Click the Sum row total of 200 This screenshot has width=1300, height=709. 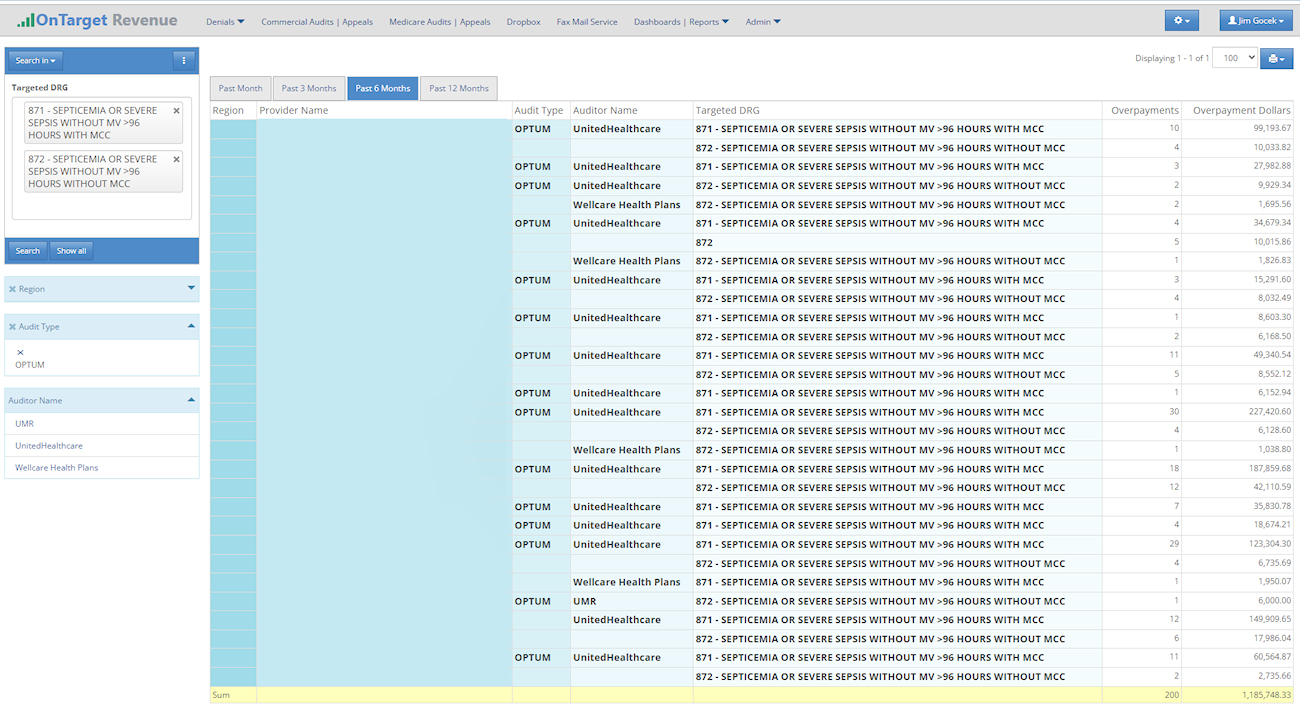1142,695
